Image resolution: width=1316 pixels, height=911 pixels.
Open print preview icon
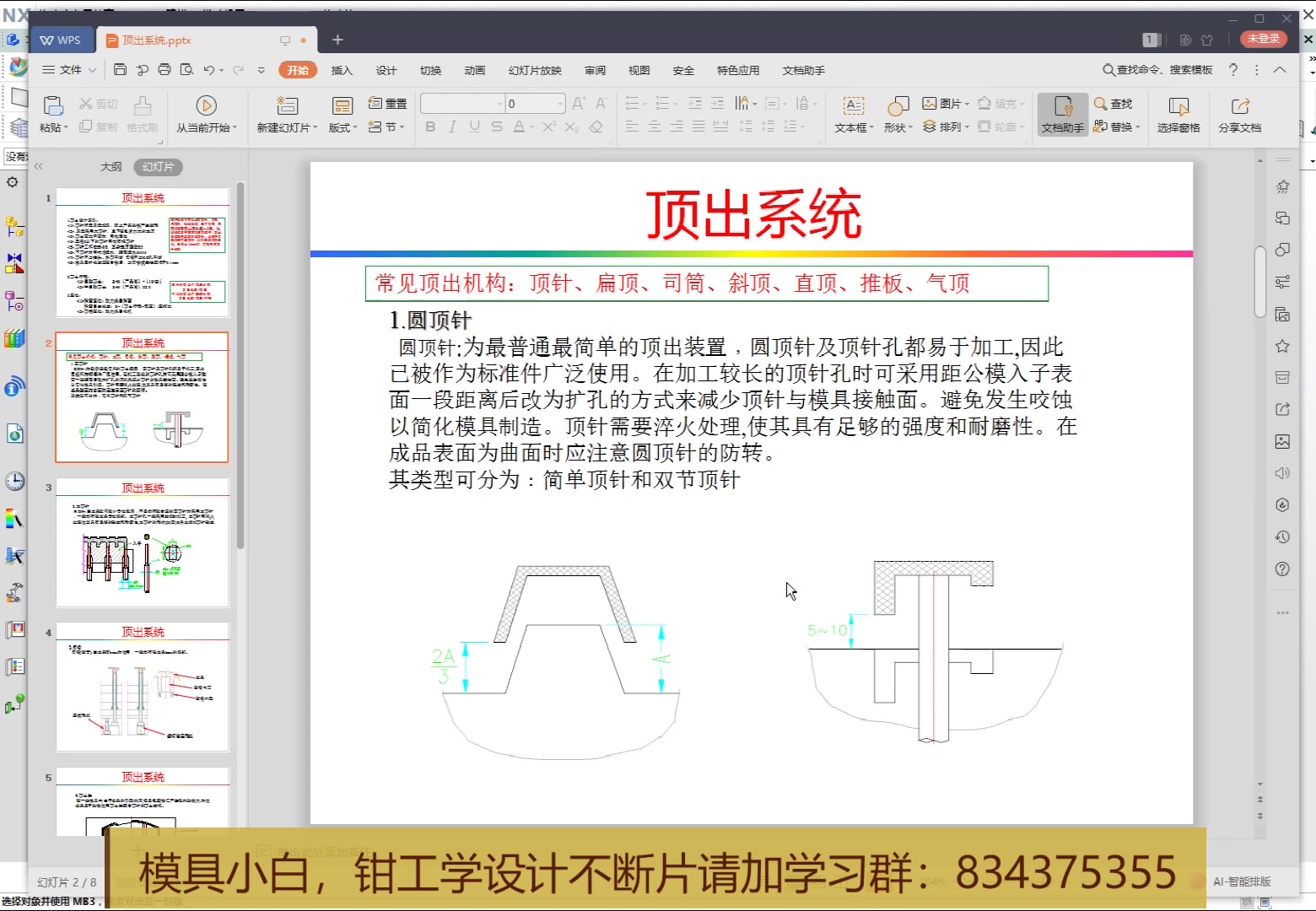(187, 70)
